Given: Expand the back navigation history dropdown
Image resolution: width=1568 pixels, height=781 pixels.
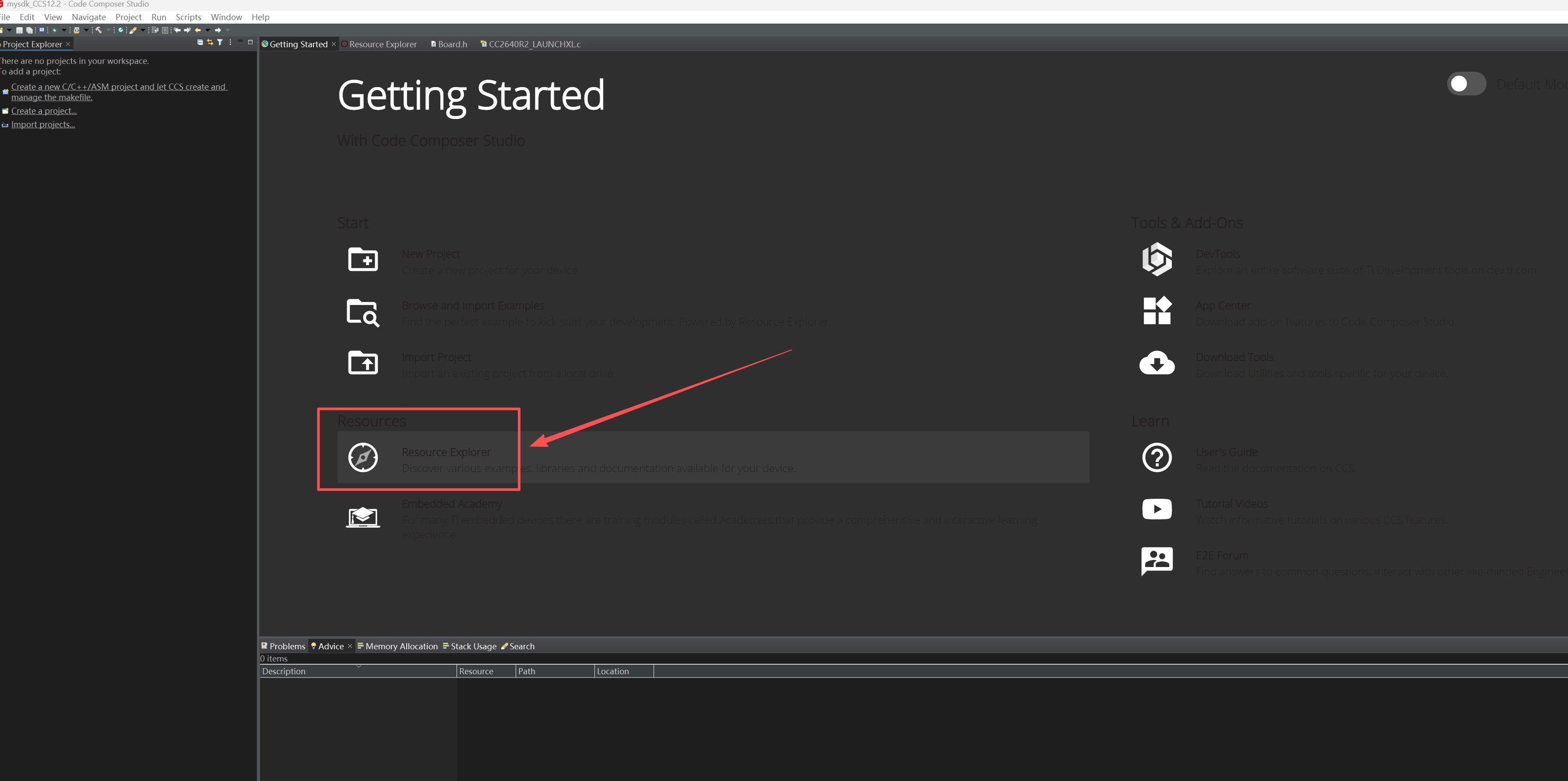Looking at the screenshot, I should click(x=207, y=31).
